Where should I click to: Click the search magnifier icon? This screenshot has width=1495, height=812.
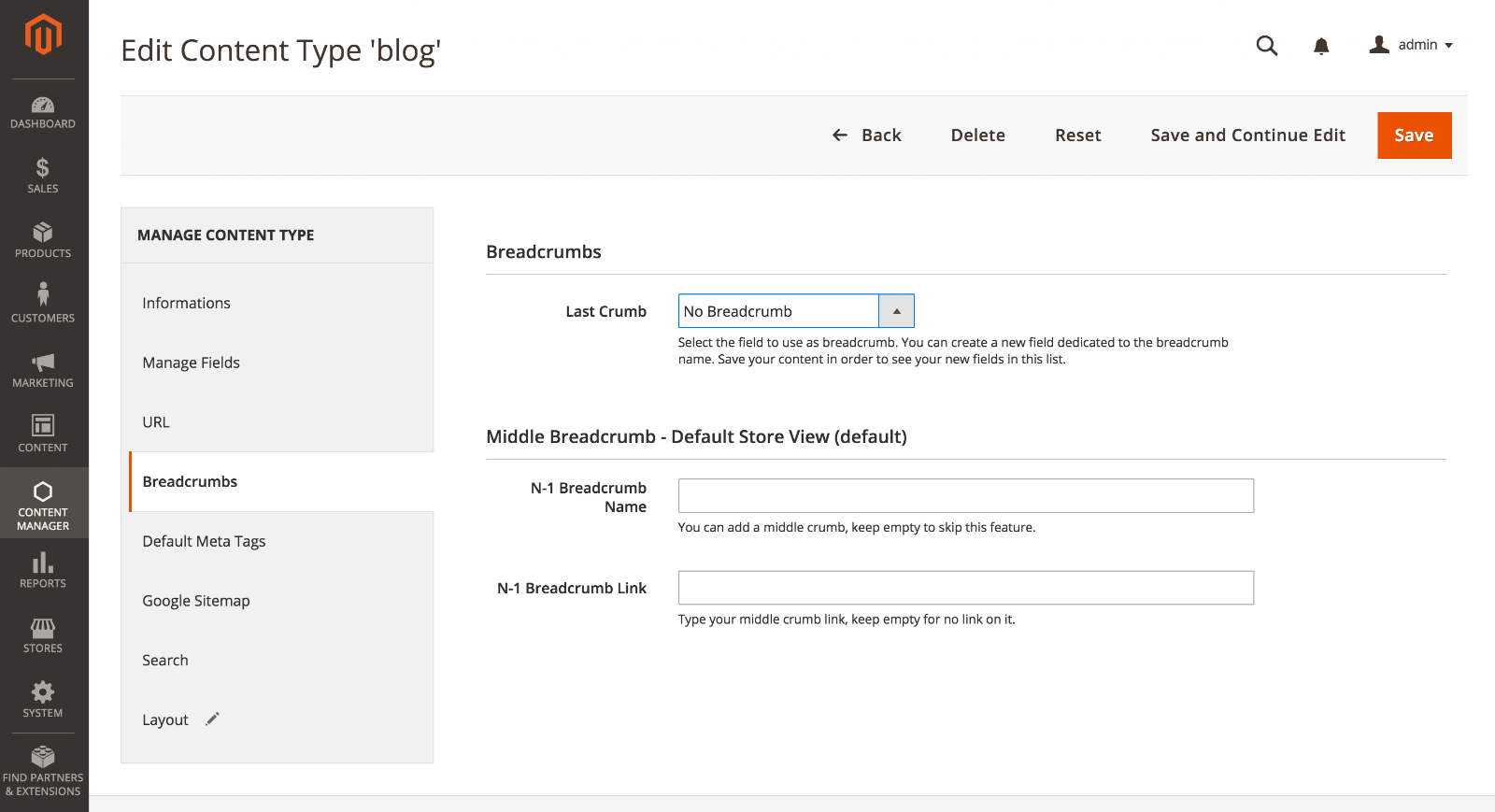1267,46
